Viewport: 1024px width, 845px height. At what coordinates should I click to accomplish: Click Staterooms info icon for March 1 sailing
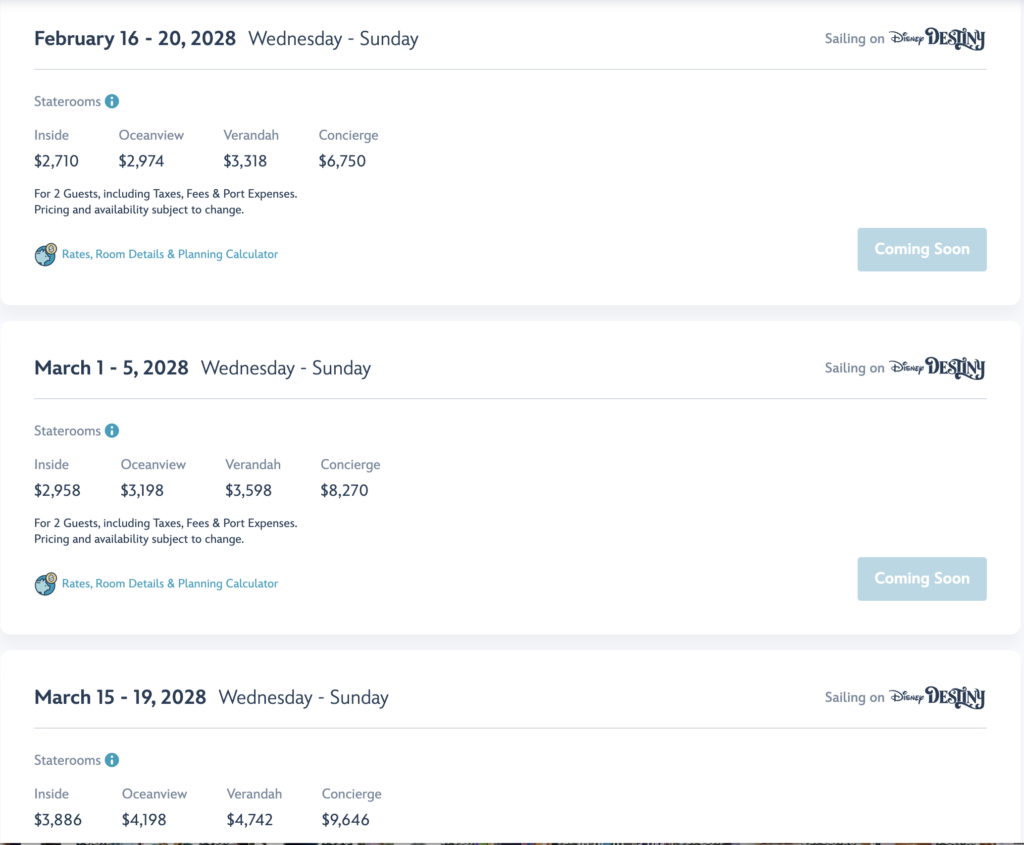(112, 430)
